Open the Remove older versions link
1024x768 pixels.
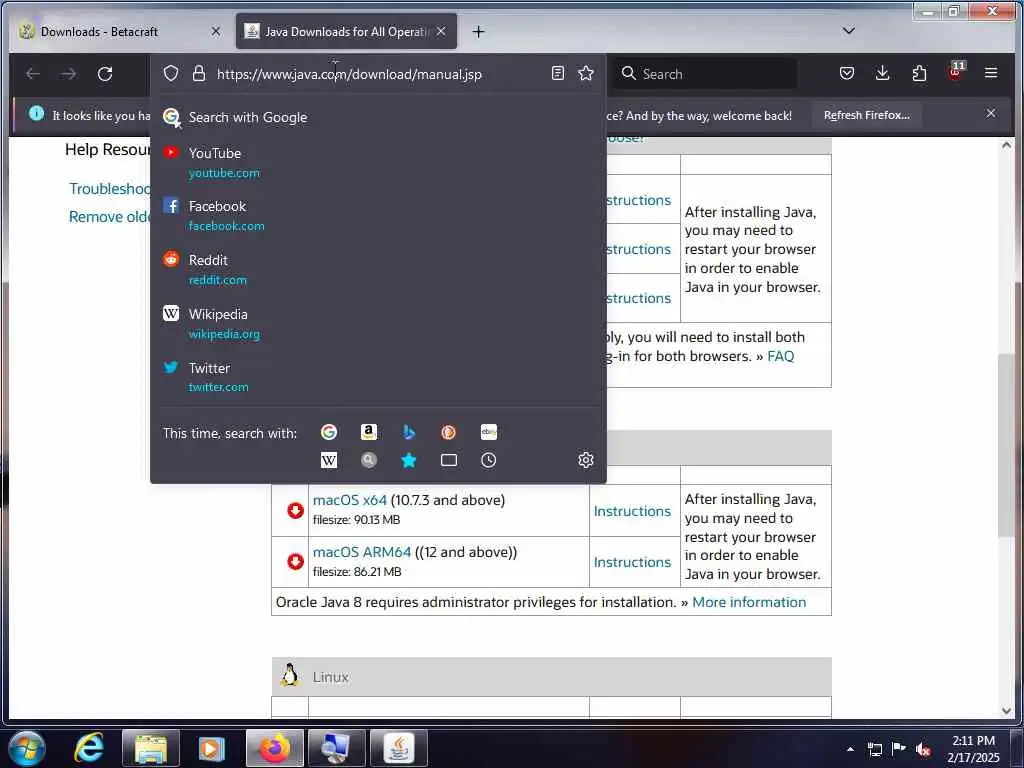(x=110, y=217)
